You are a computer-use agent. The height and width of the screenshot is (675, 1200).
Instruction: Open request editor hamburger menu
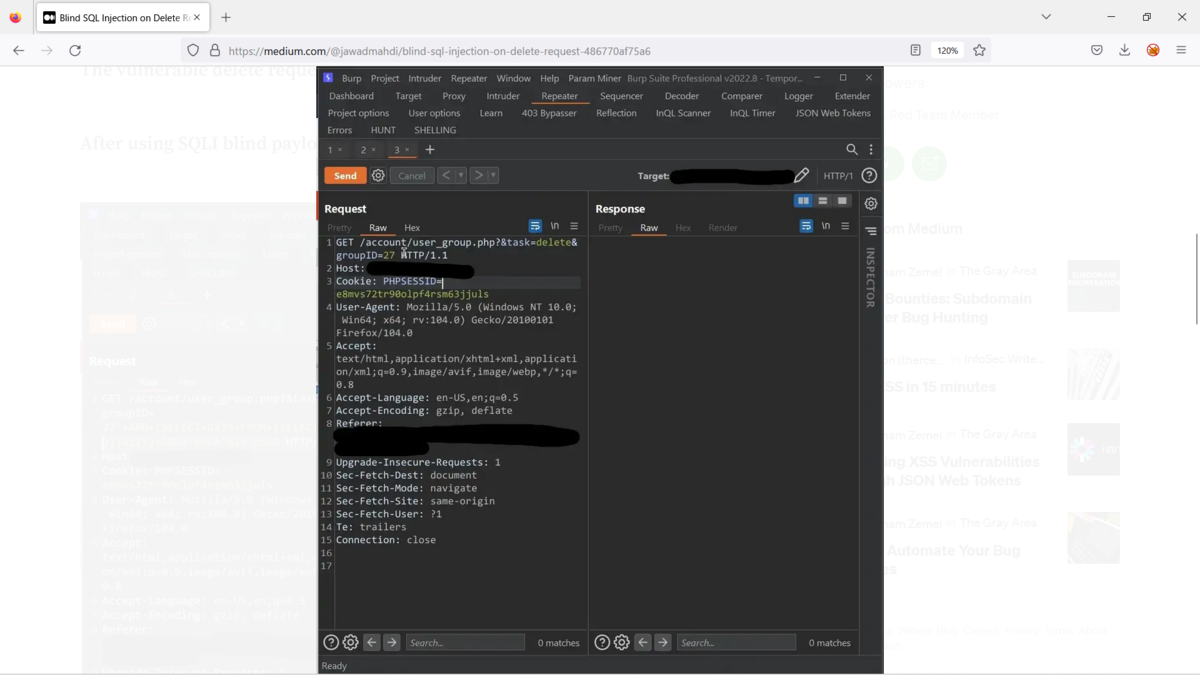tap(574, 226)
